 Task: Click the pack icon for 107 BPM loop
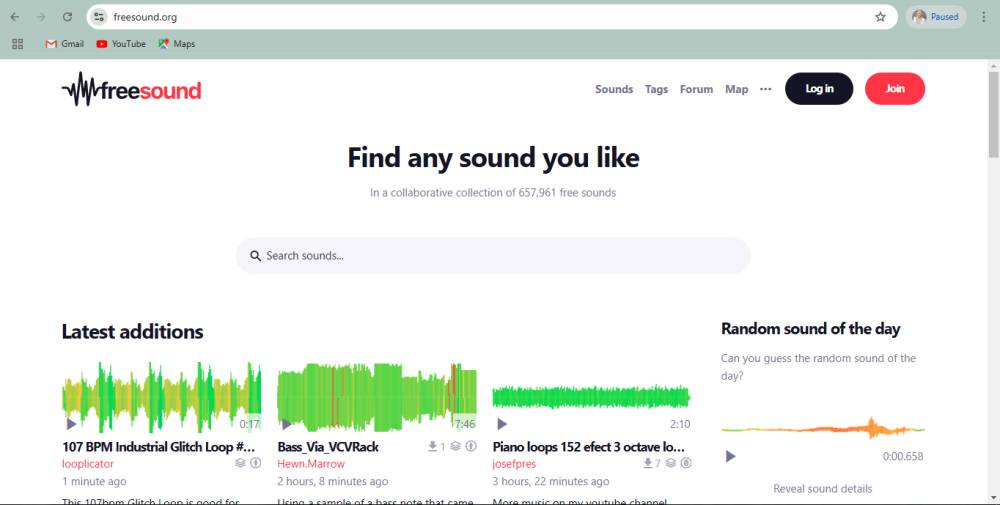coord(240,463)
